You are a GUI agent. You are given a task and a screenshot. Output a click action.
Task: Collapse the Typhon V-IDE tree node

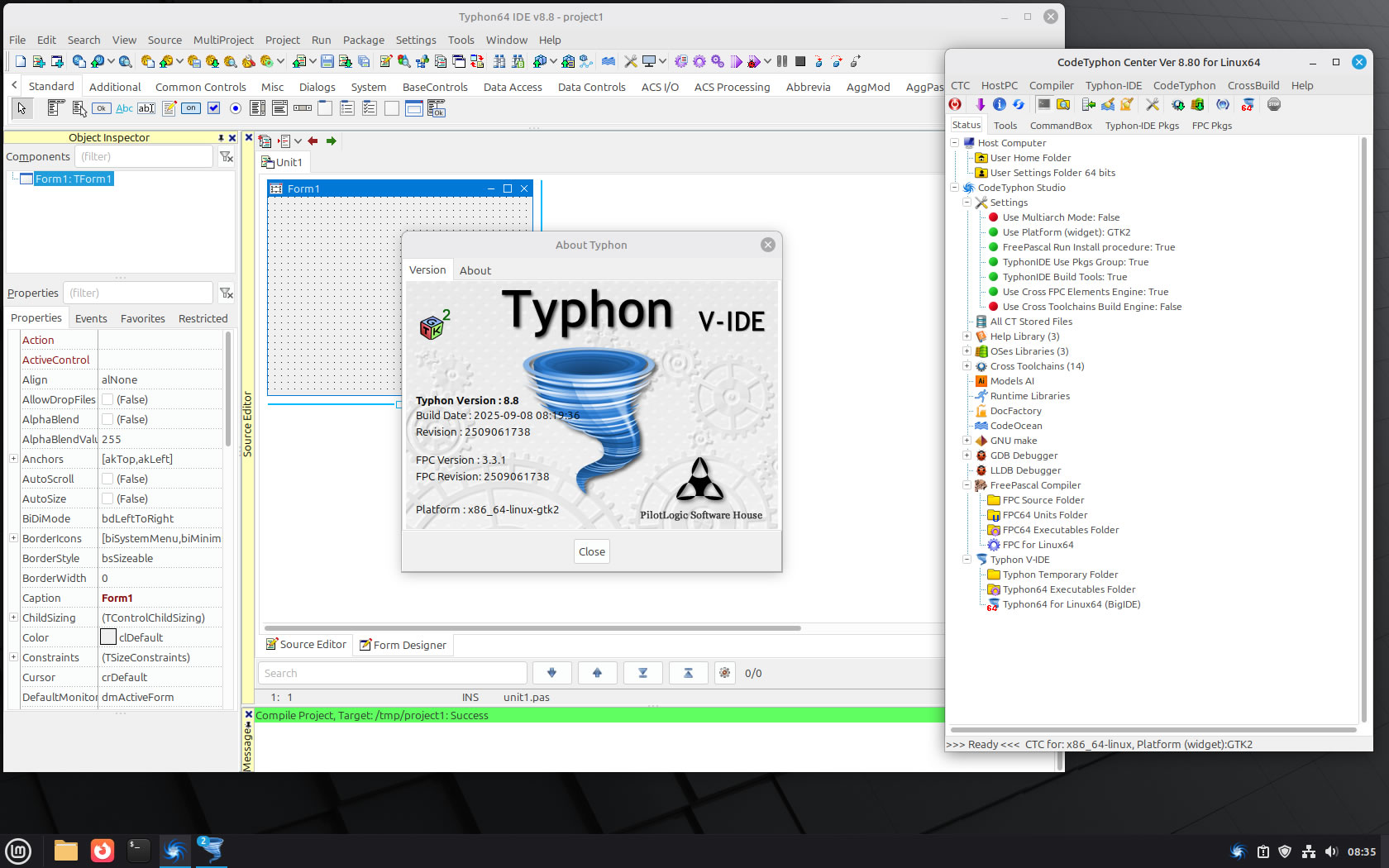pyautogui.click(x=967, y=560)
